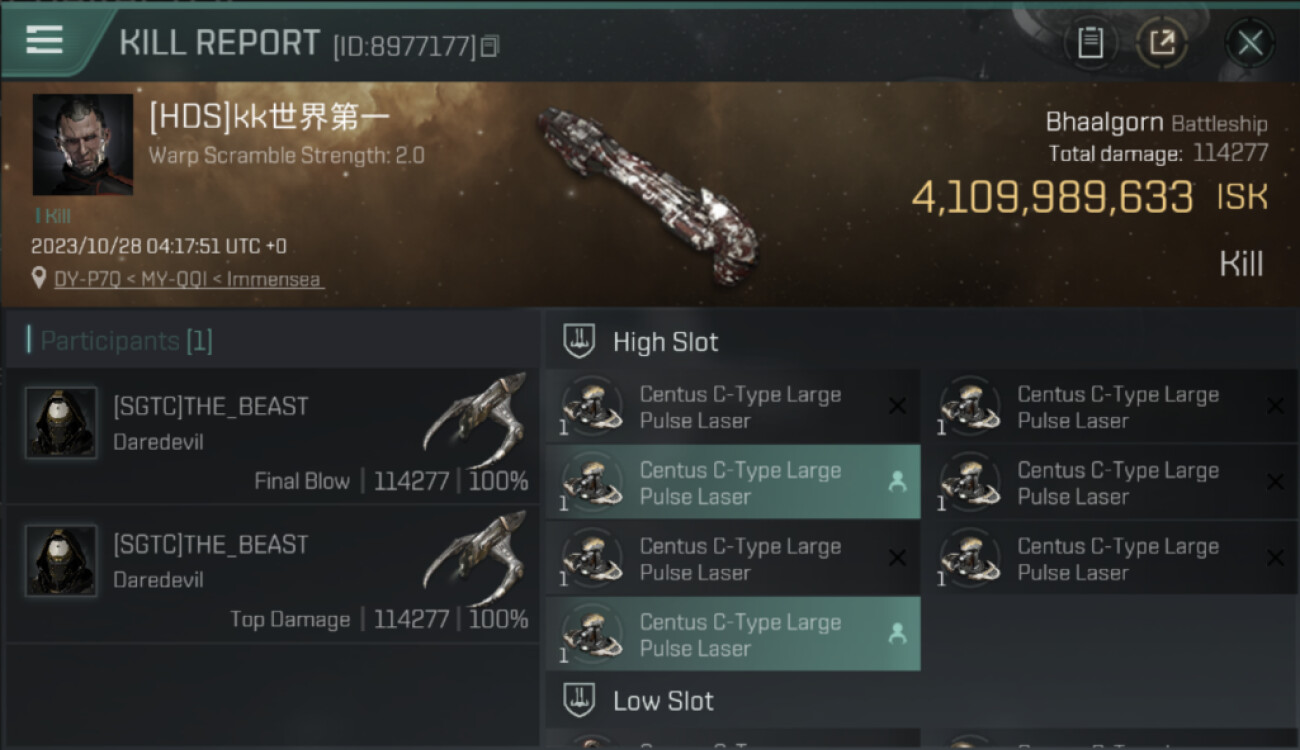This screenshot has width=1300, height=750.
Task: Click X marker on first right-column laser
Action: [1275, 406]
